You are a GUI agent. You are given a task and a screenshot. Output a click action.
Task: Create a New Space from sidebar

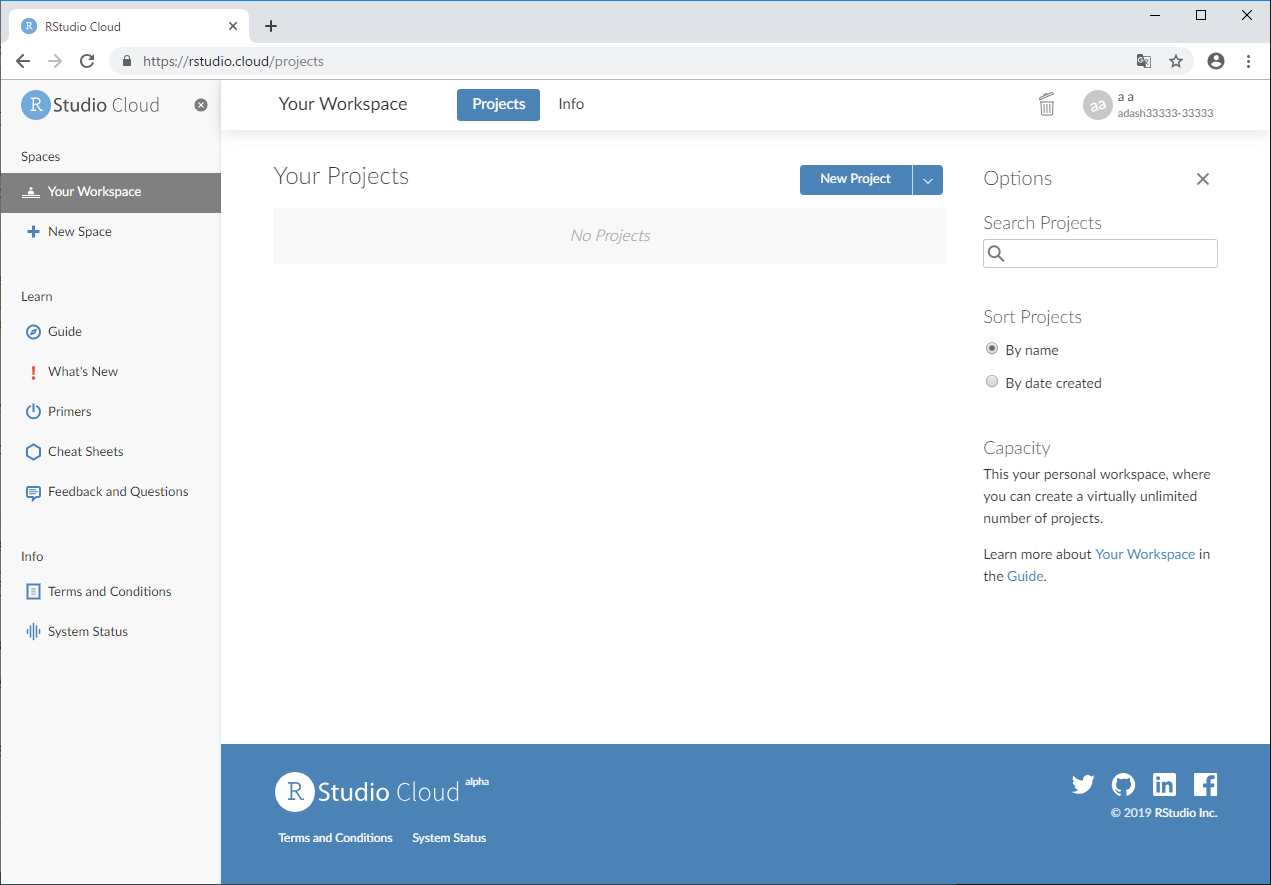[x=79, y=231]
